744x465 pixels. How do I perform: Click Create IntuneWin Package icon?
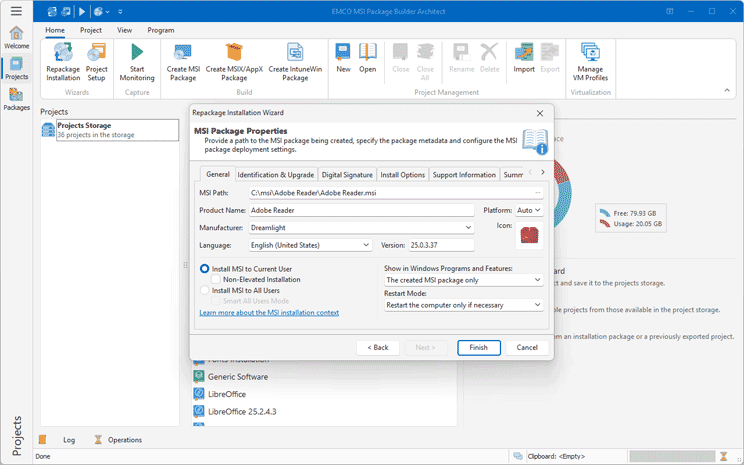click(294, 54)
